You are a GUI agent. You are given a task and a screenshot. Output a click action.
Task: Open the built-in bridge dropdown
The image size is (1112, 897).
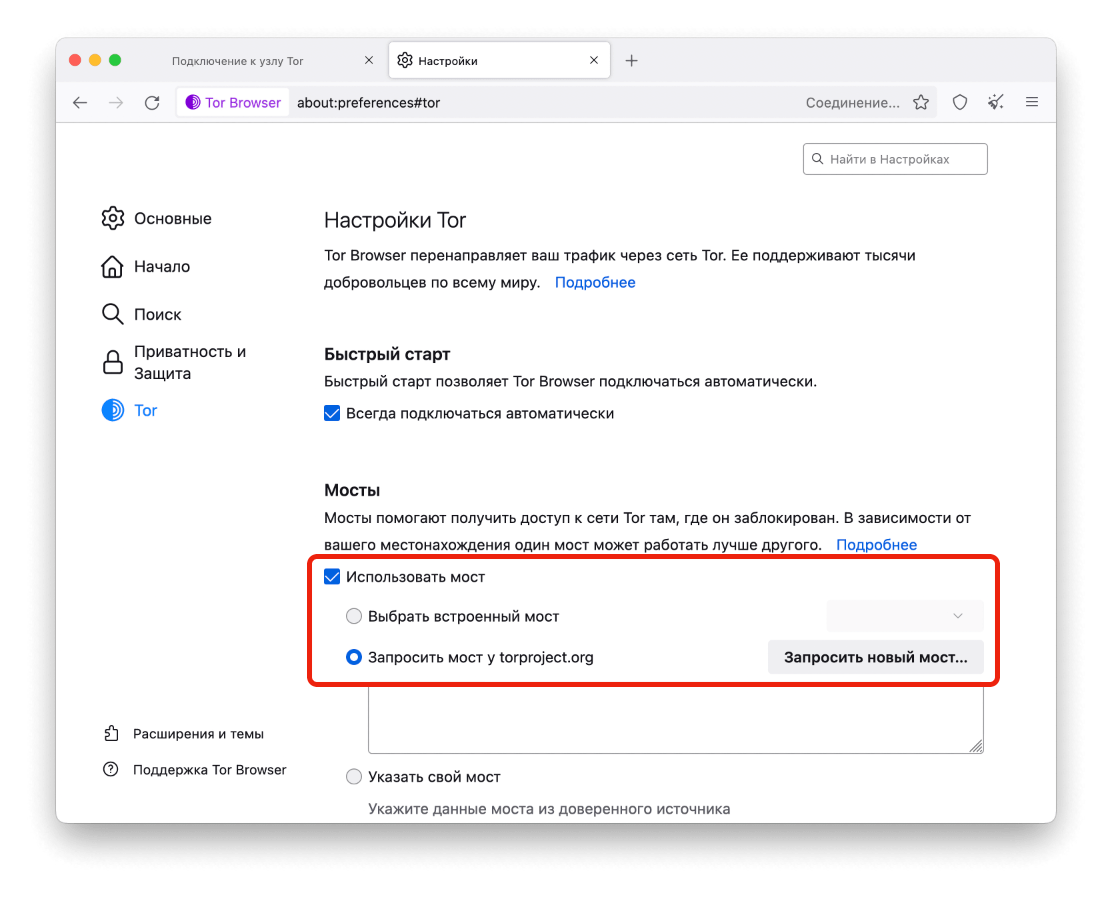[903, 616]
